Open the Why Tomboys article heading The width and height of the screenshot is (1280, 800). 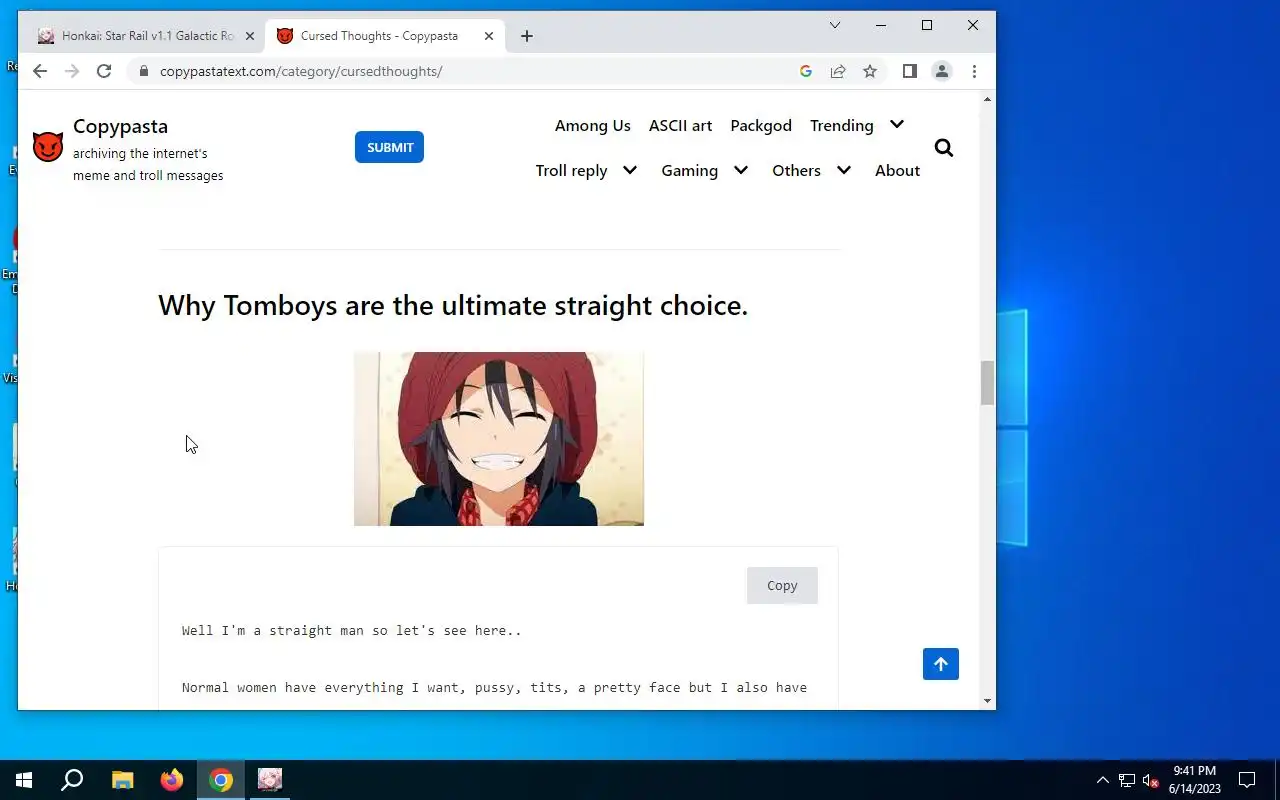click(x=453, y=305)
